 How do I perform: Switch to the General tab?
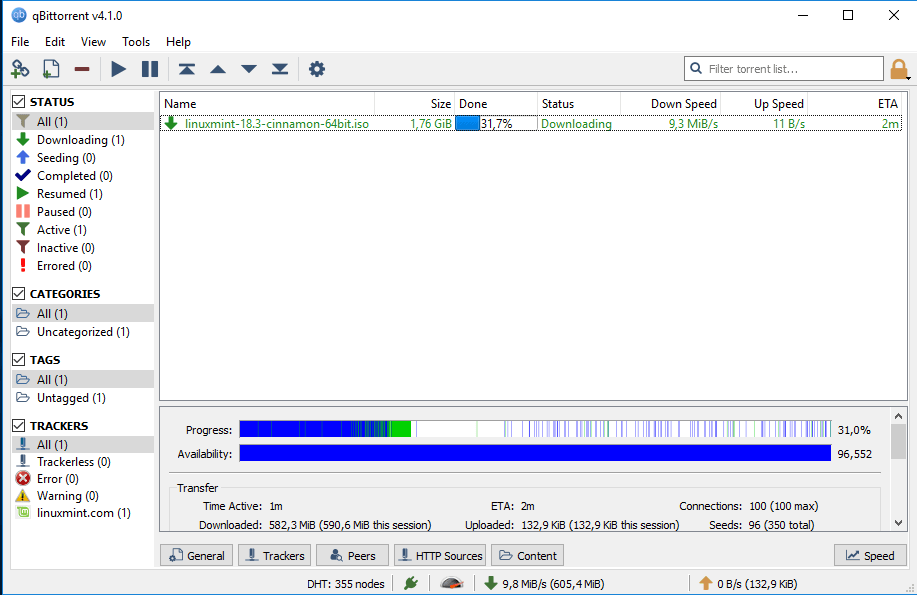point(196,555)
